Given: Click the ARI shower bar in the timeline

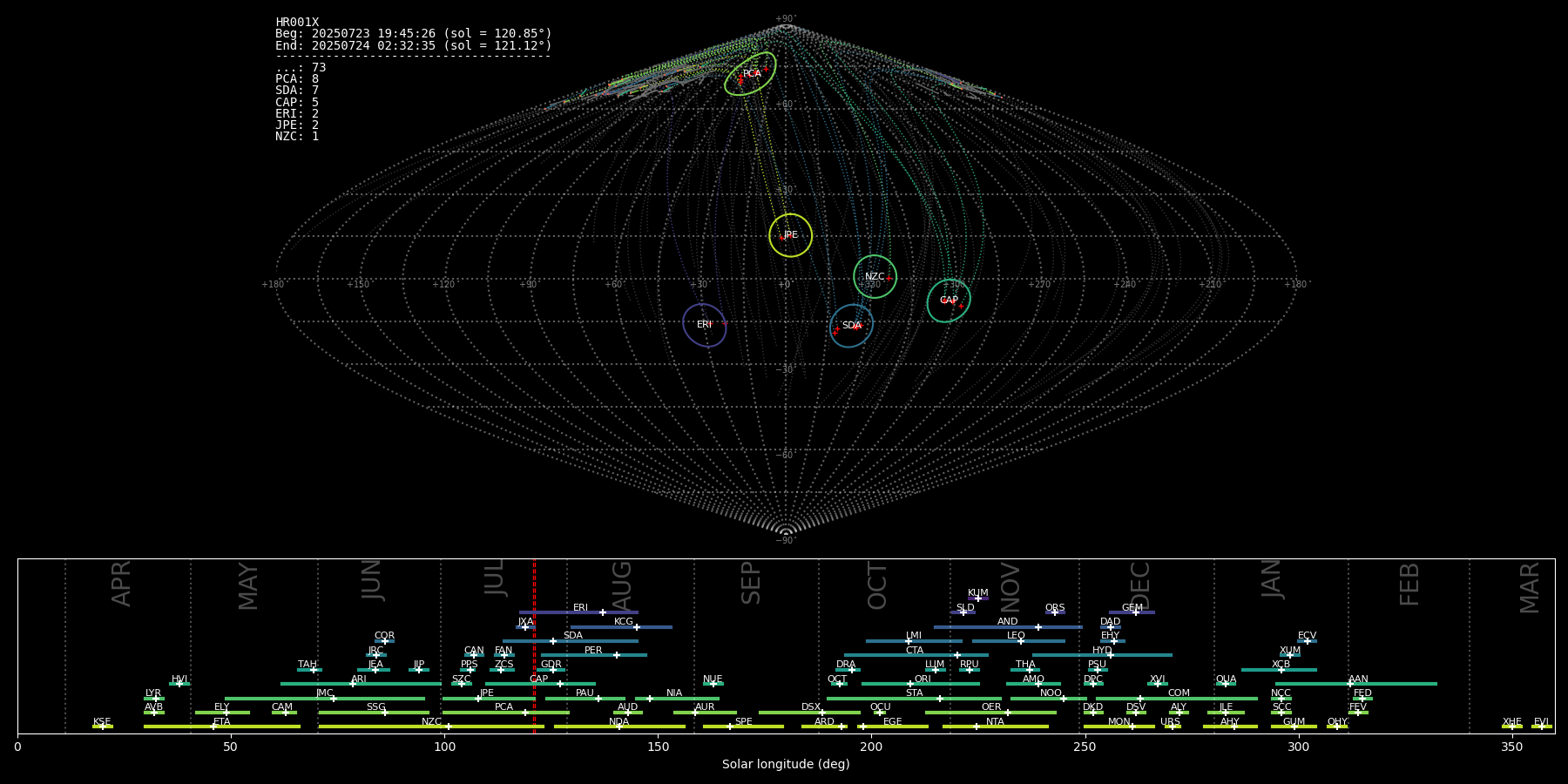Looking at the screenshot, I should click(361, 684).
